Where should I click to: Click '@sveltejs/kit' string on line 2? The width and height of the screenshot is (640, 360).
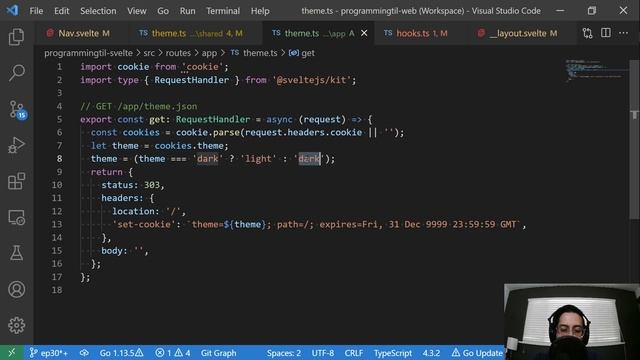tap(312, 80)
